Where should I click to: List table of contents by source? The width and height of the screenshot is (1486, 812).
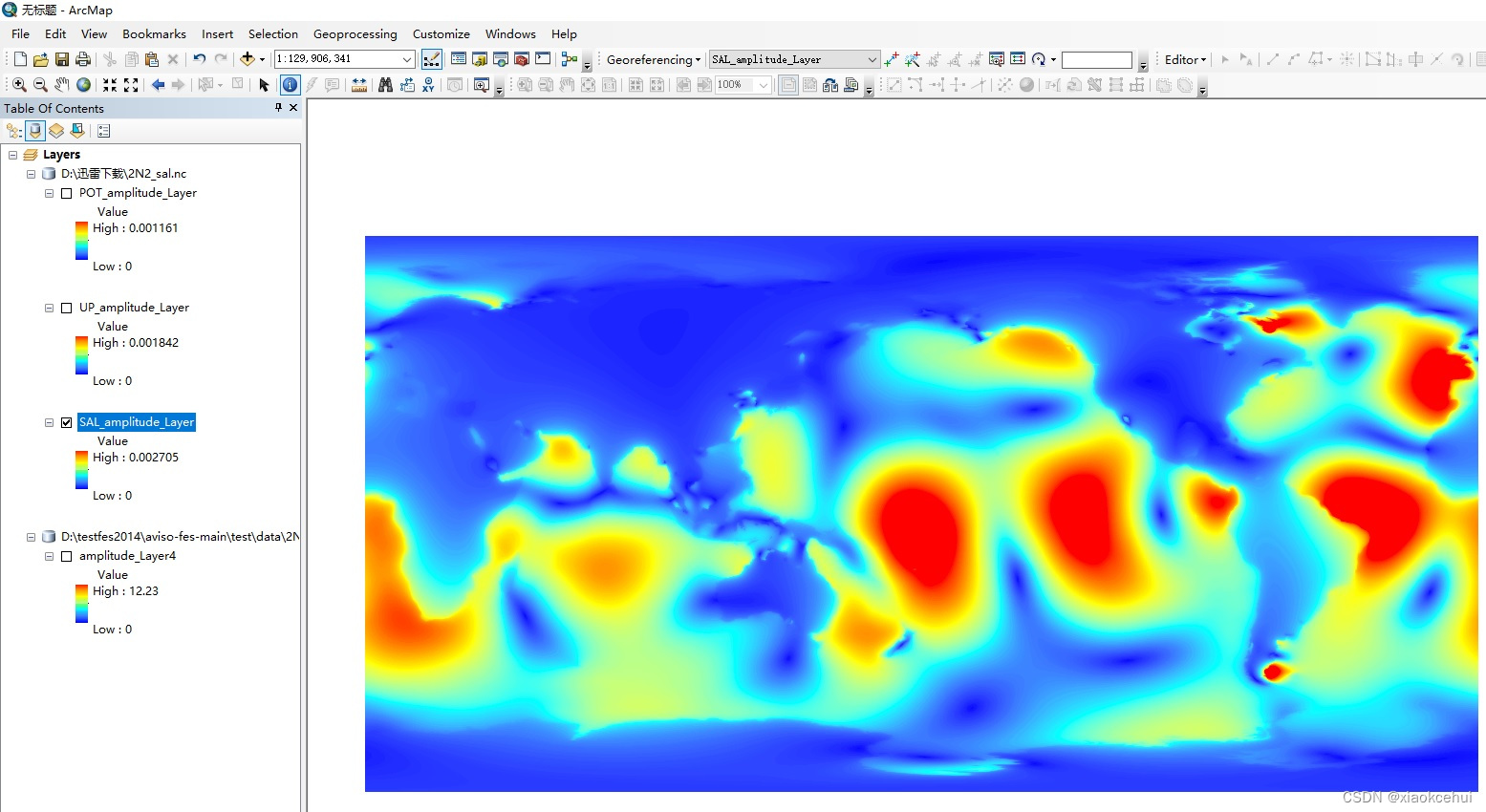pos(35,131)
